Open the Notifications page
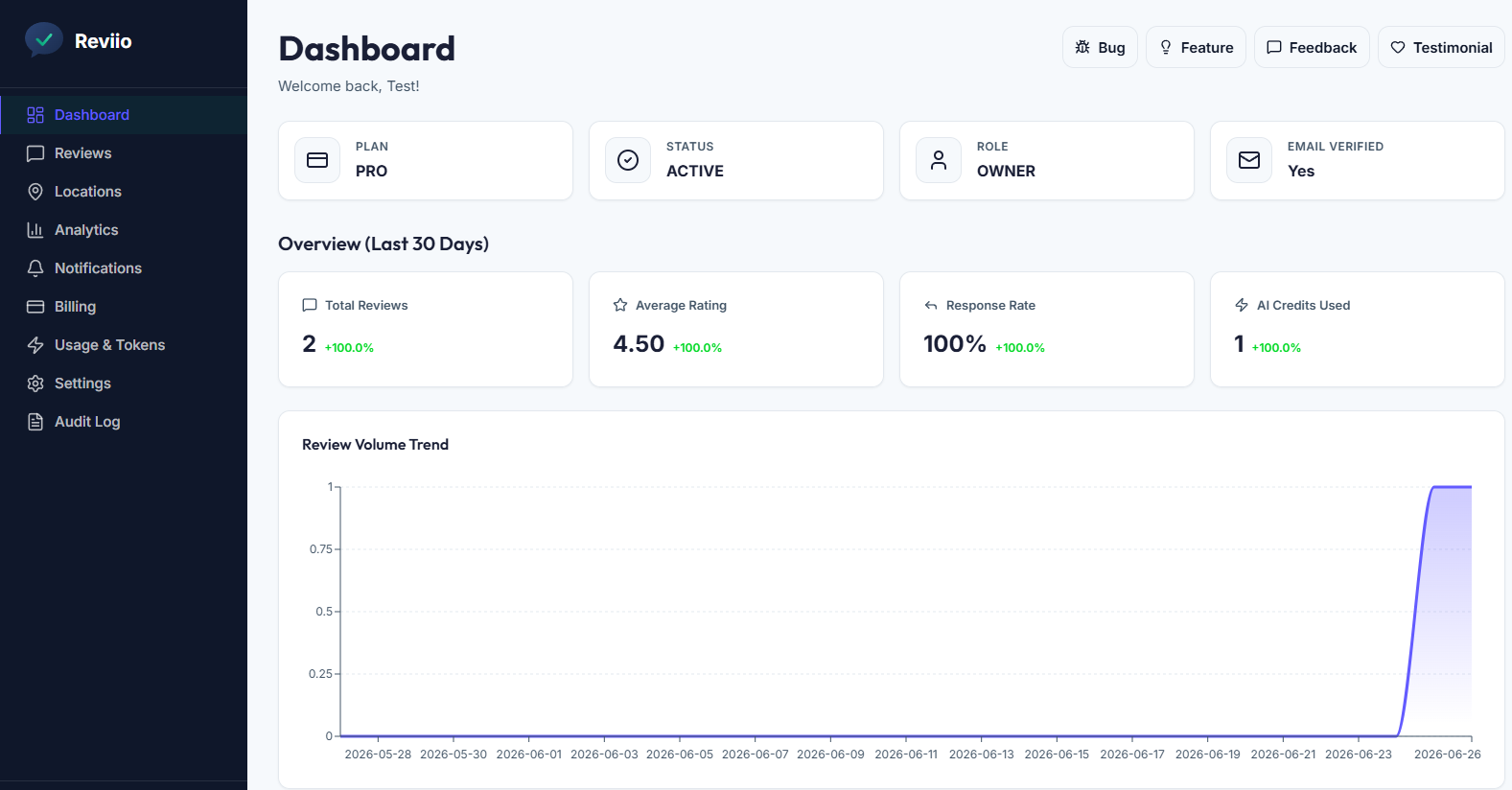This screenshot has height=790, width=1512. (124, 268)
